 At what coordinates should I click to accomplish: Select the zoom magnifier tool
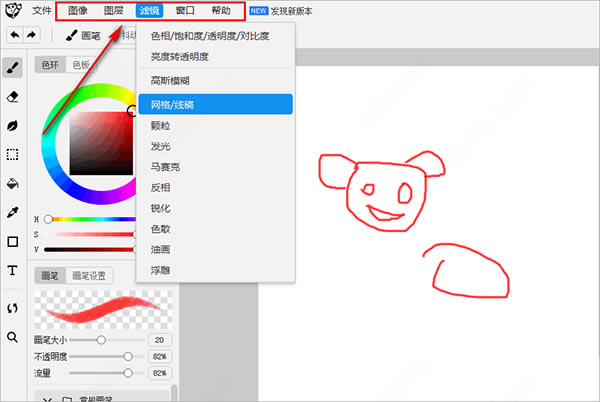(x=13, y=337)
